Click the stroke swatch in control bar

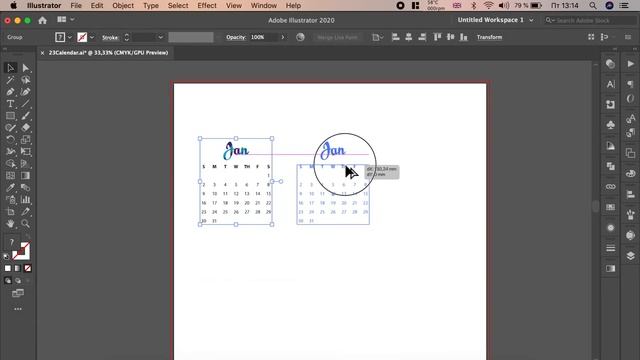coord(82,37)
